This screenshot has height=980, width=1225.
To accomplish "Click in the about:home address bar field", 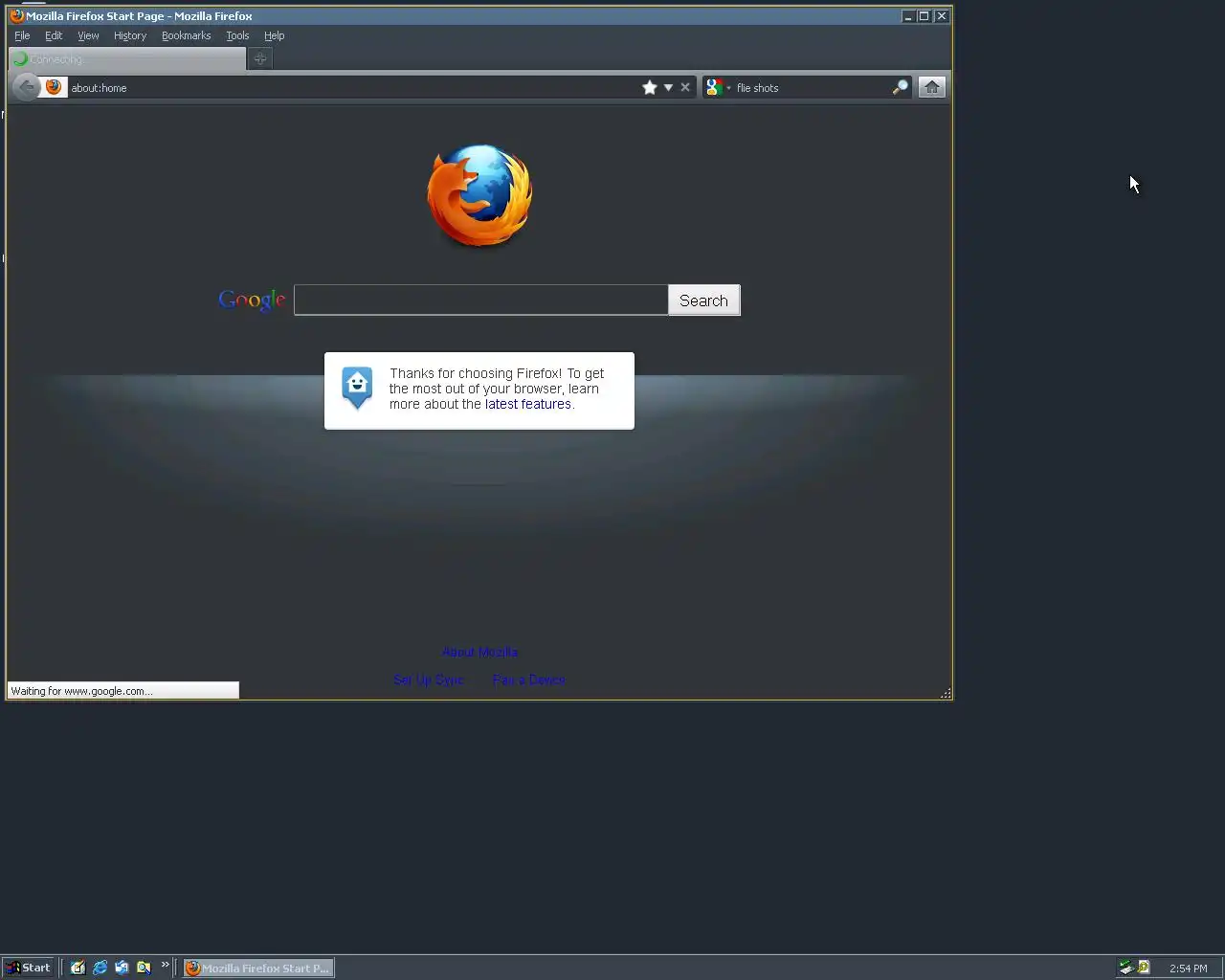I will (x=352, y=87).
